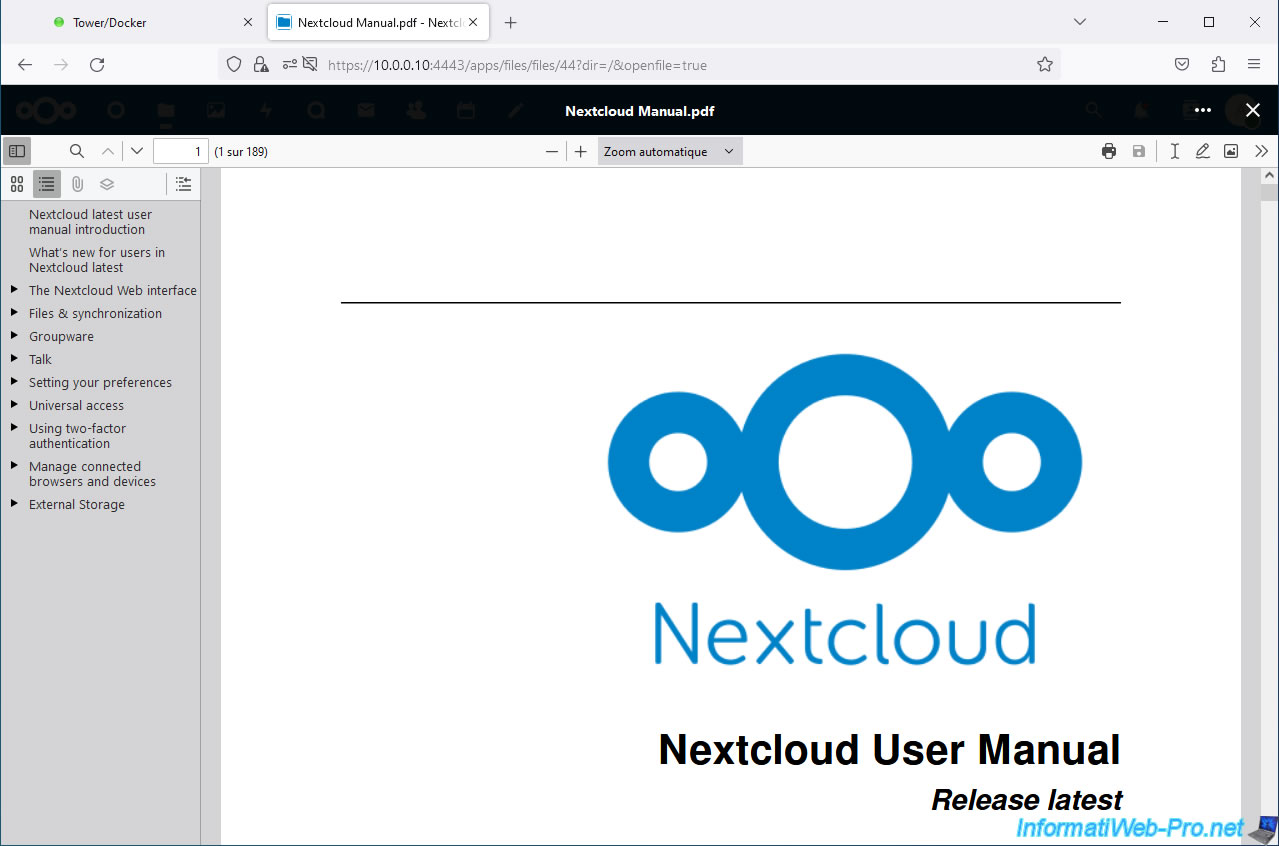The width and height of the screenshot is (1279, 846).
Task: Click the zoom in plus button
Action: click(581, 151)
